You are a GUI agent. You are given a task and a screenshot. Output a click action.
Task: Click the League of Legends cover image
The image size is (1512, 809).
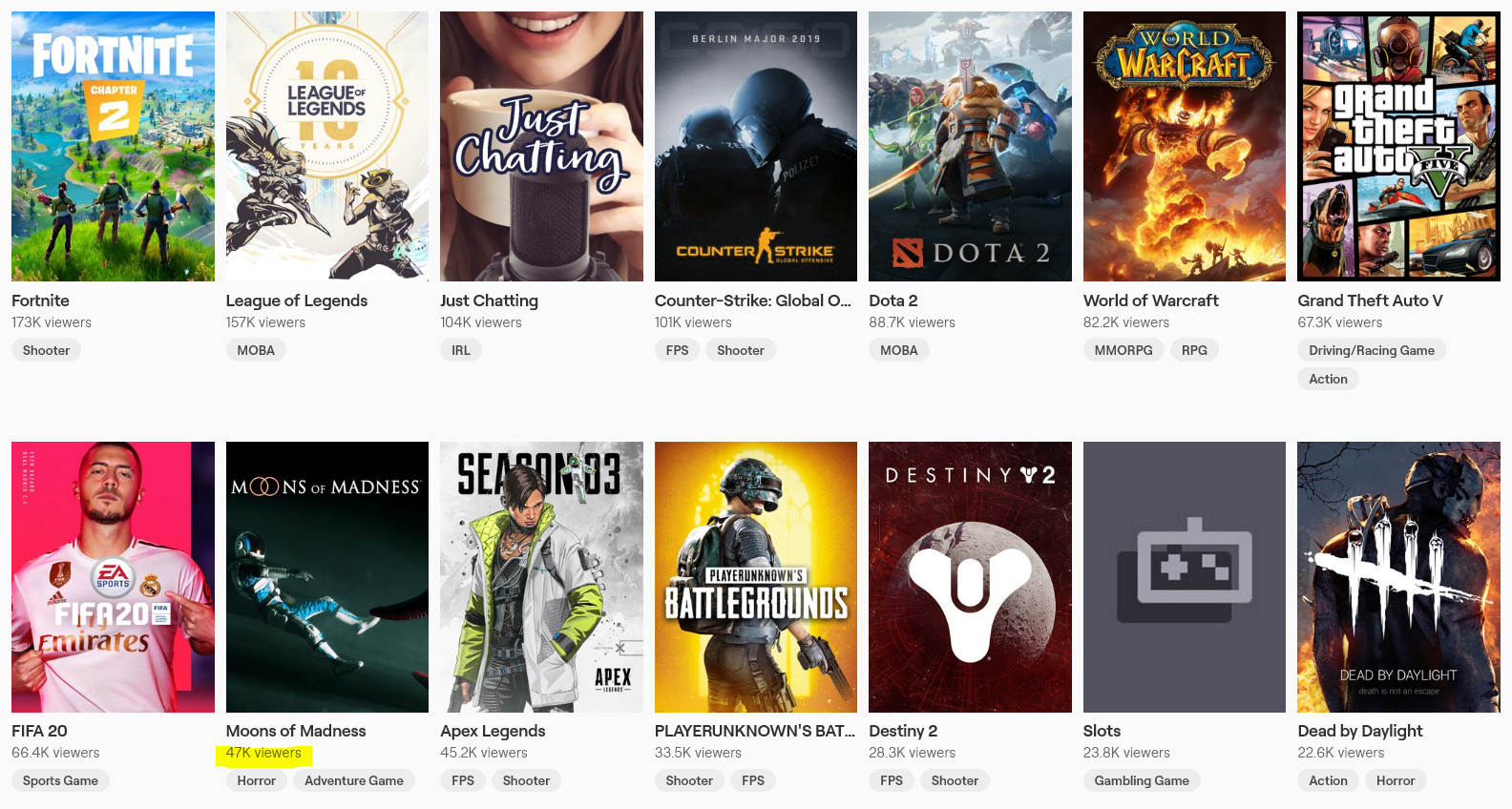326,146
